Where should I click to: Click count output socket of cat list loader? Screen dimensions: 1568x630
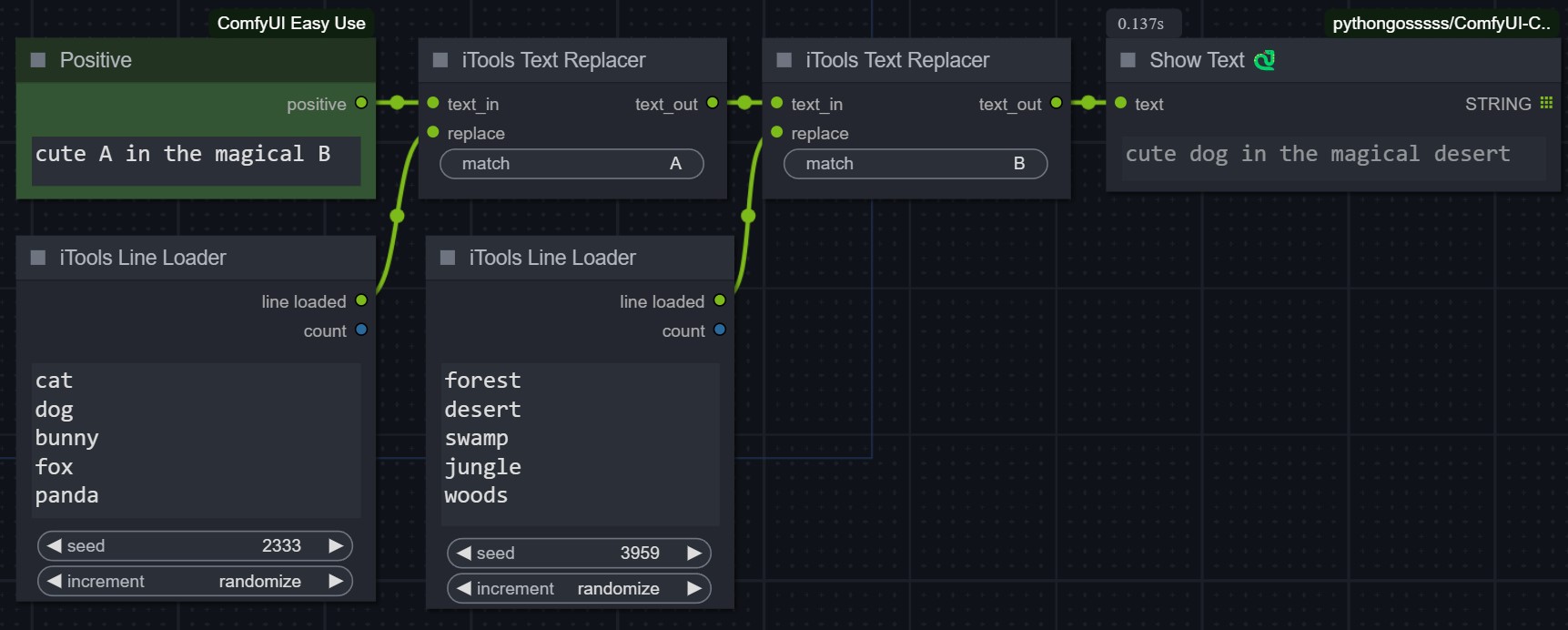[x=361, y=330]
